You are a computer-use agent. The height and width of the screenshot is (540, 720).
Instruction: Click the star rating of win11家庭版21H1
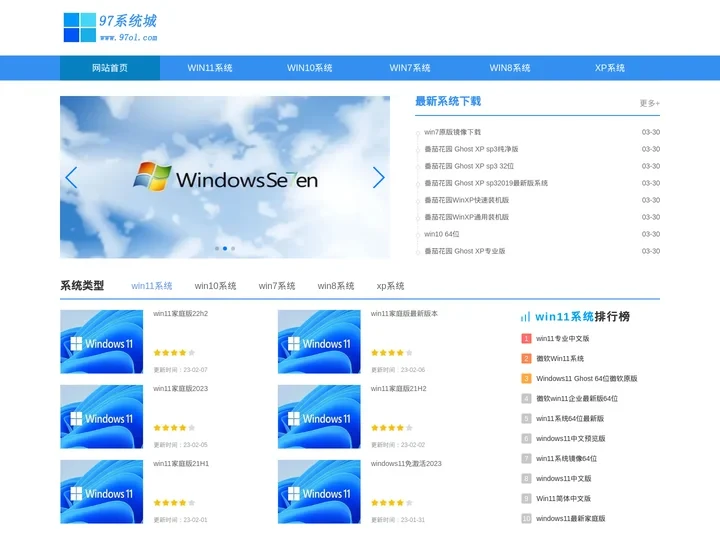[x=174, y=503]
